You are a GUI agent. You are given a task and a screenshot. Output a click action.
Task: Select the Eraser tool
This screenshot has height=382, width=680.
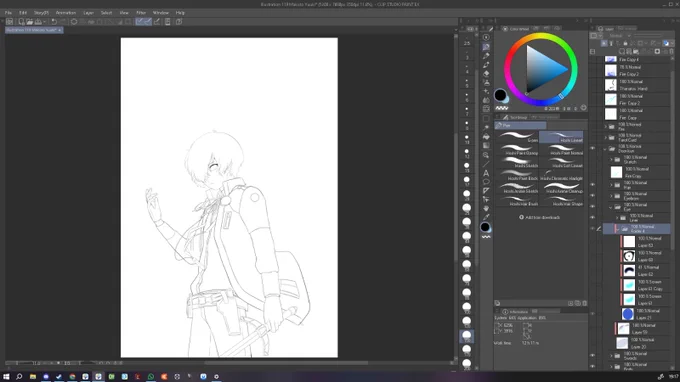486,74
